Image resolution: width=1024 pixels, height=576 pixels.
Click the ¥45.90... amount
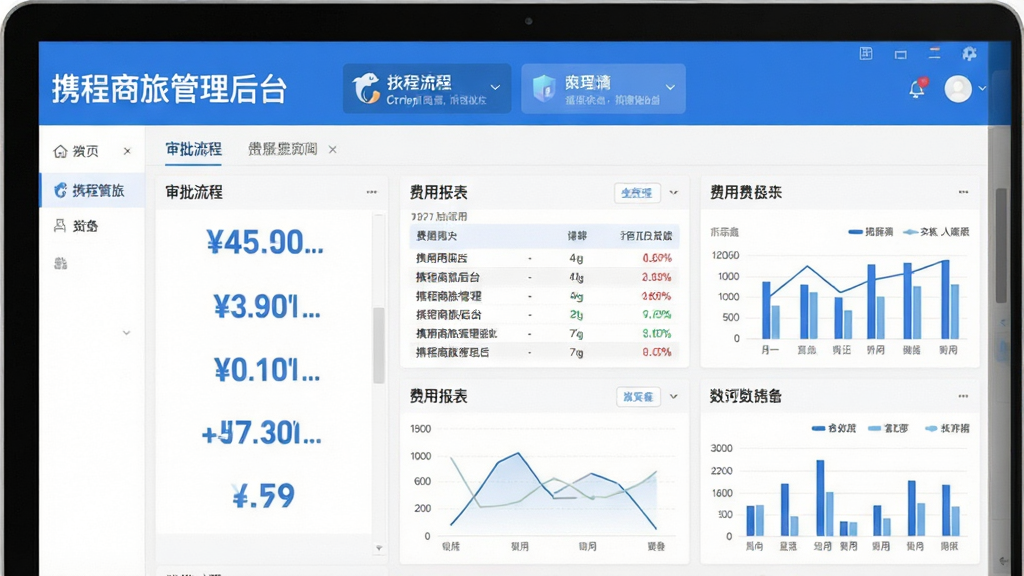tap(264, 242)
